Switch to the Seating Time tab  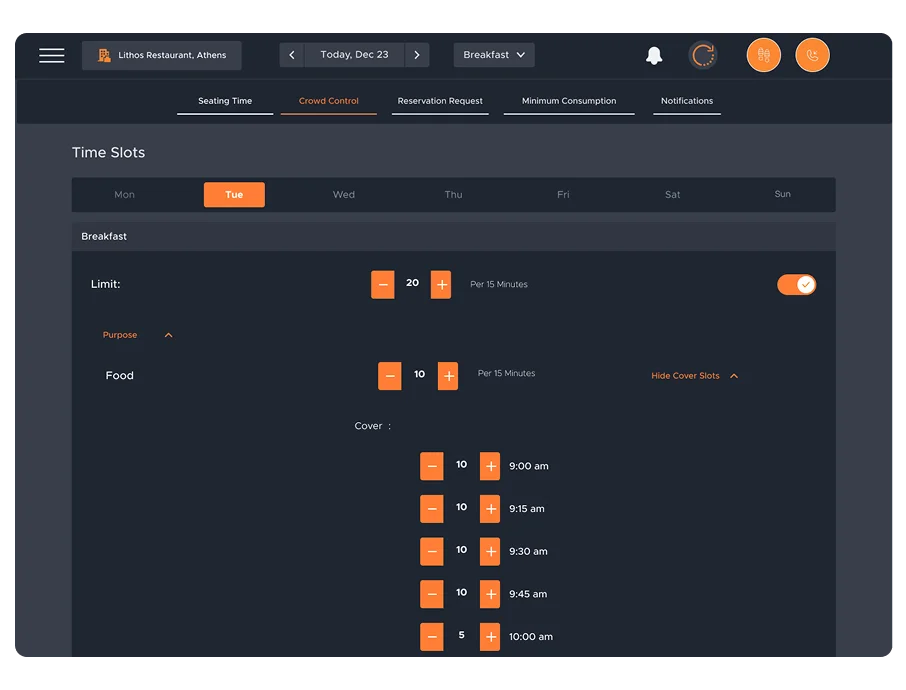[x=225, y=101]
